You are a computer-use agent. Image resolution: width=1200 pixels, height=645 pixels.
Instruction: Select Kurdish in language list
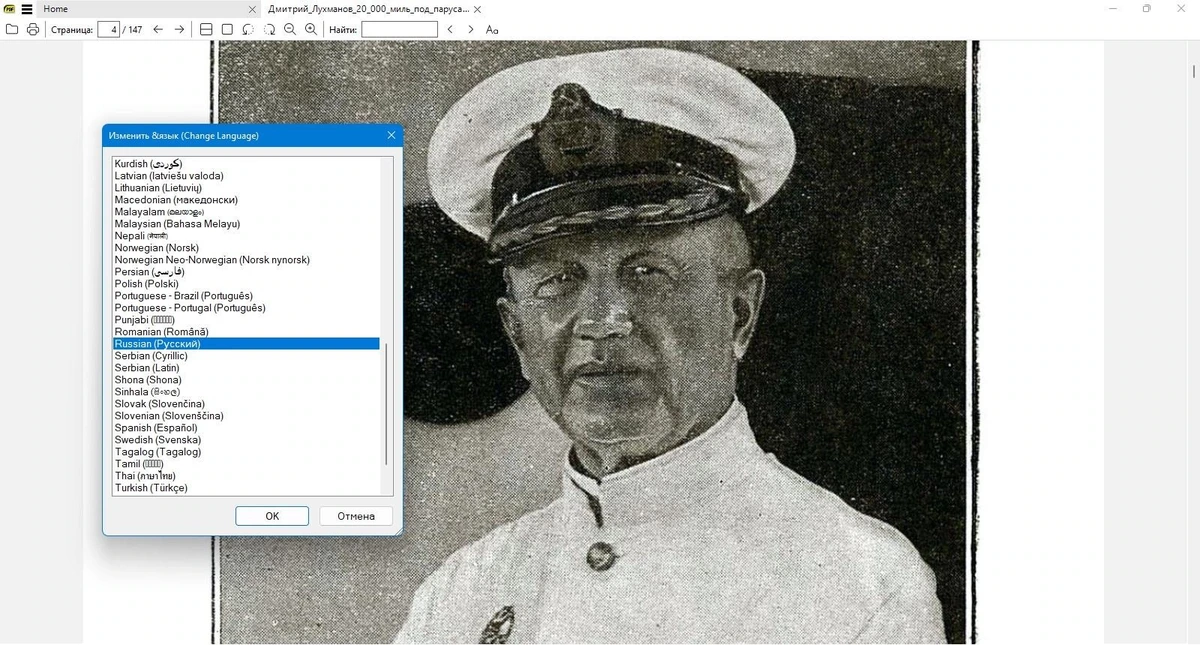point(246,164)
